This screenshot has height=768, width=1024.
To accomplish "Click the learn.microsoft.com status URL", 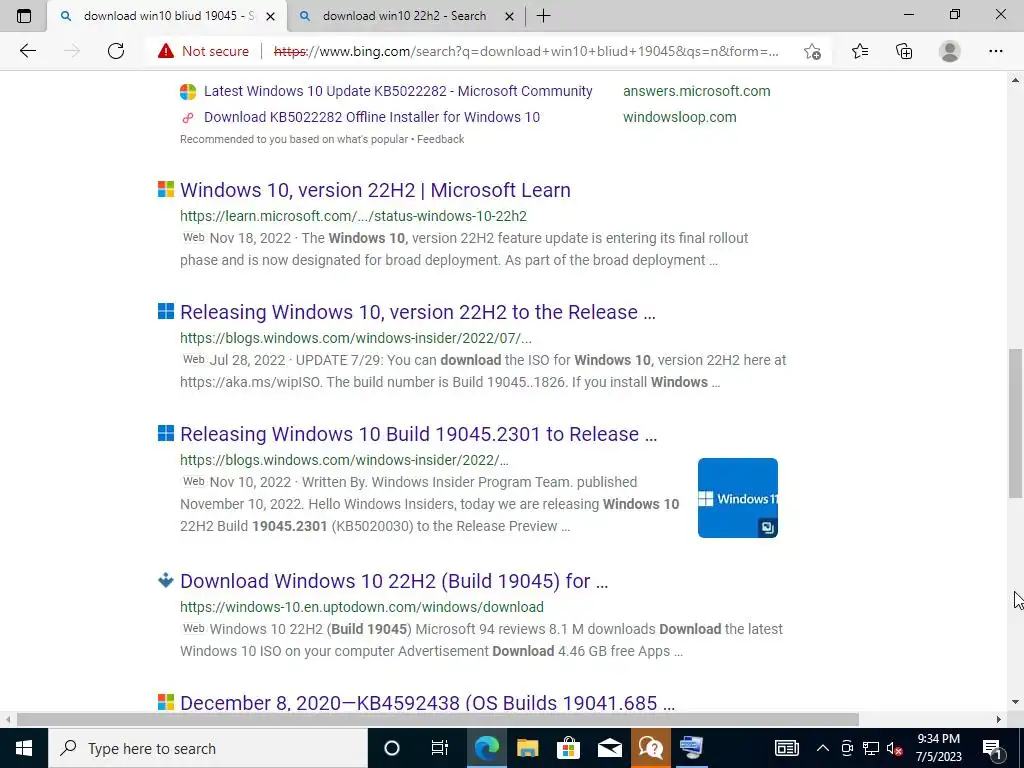I will 353,216.
